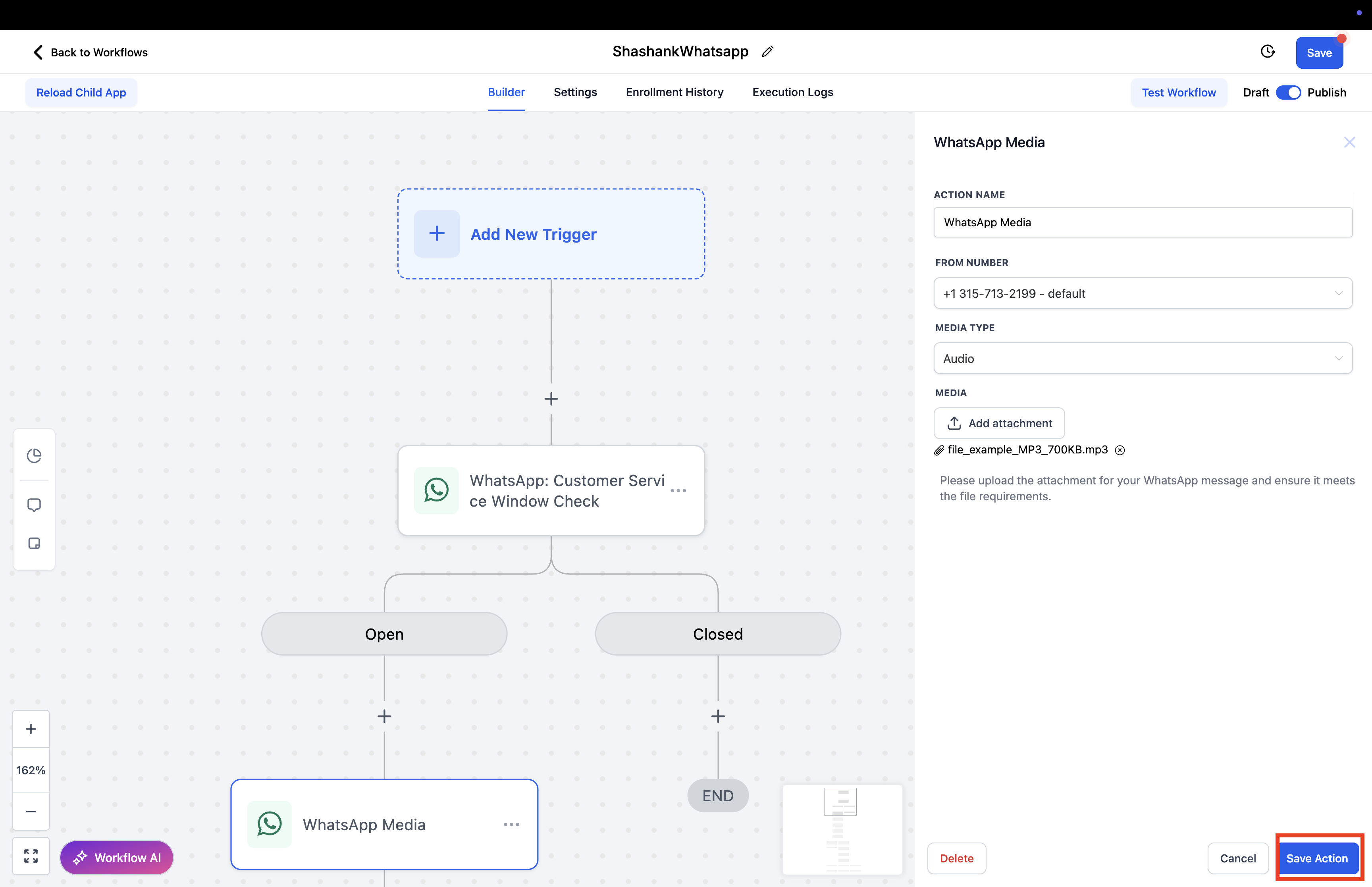Open the Media Type dropdown showing Audio

(x=1142, y=359)
